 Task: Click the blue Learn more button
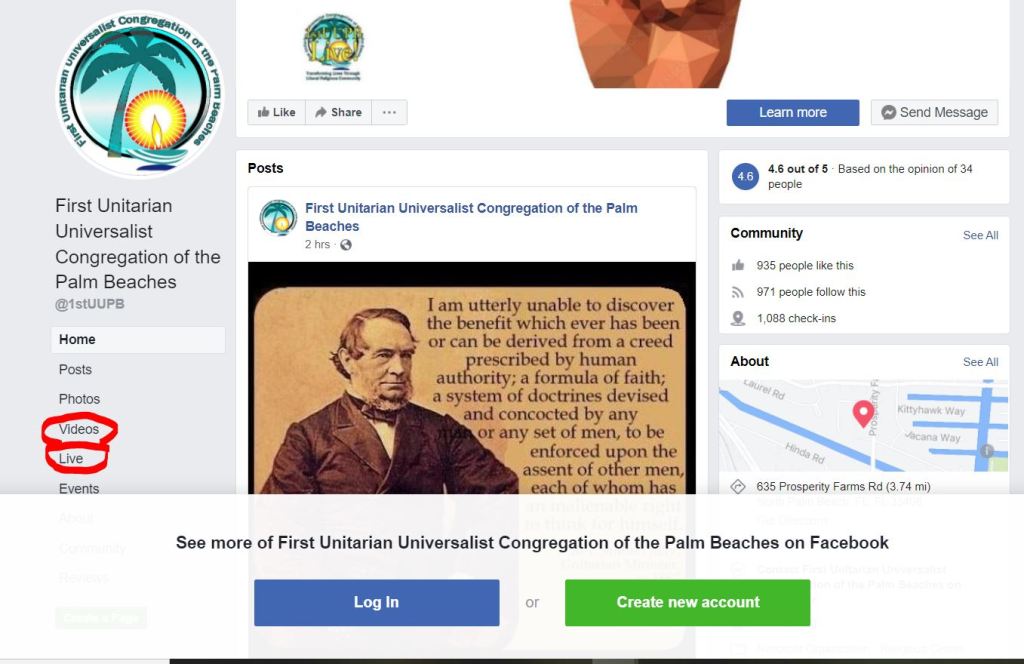coord(793,112)
